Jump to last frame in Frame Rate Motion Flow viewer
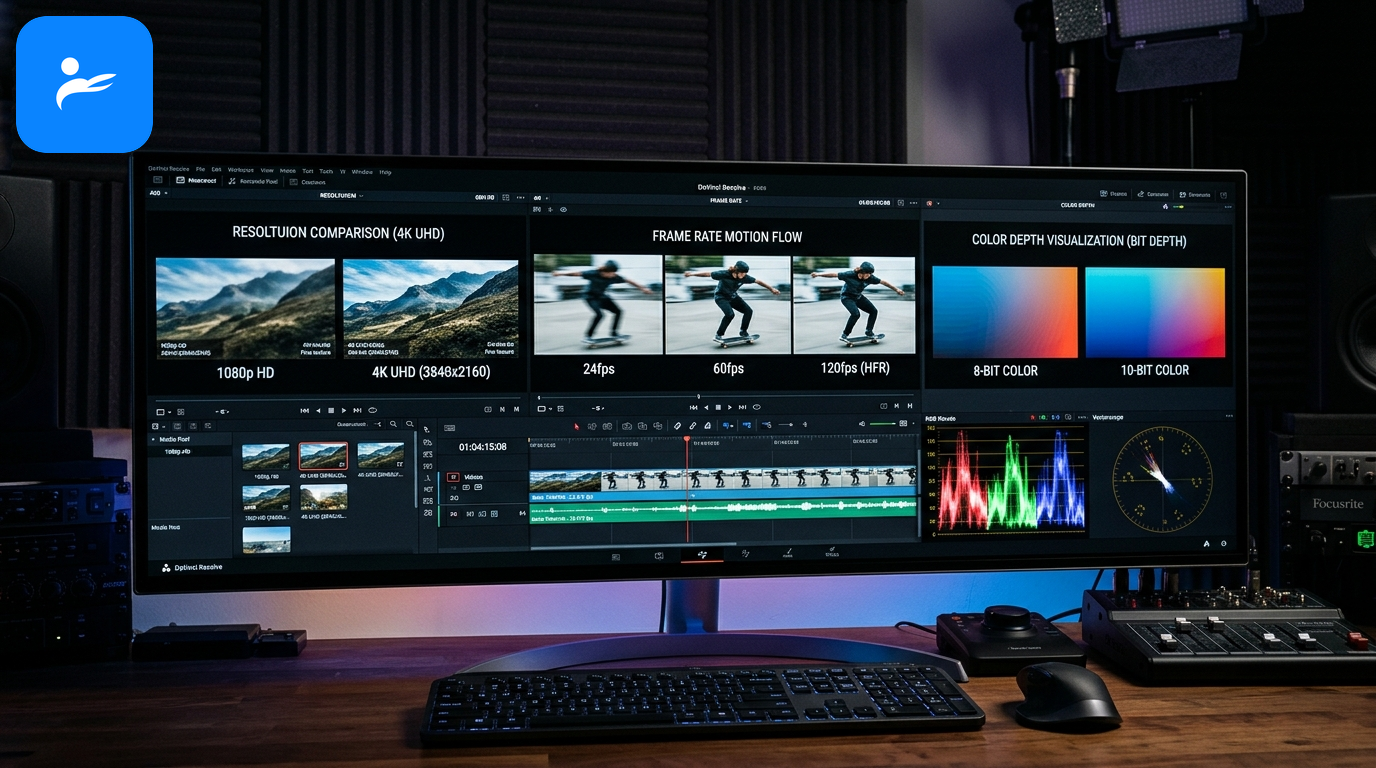Screen dimensions: 1376x768 pyautogui.click(x=742, y=407)
